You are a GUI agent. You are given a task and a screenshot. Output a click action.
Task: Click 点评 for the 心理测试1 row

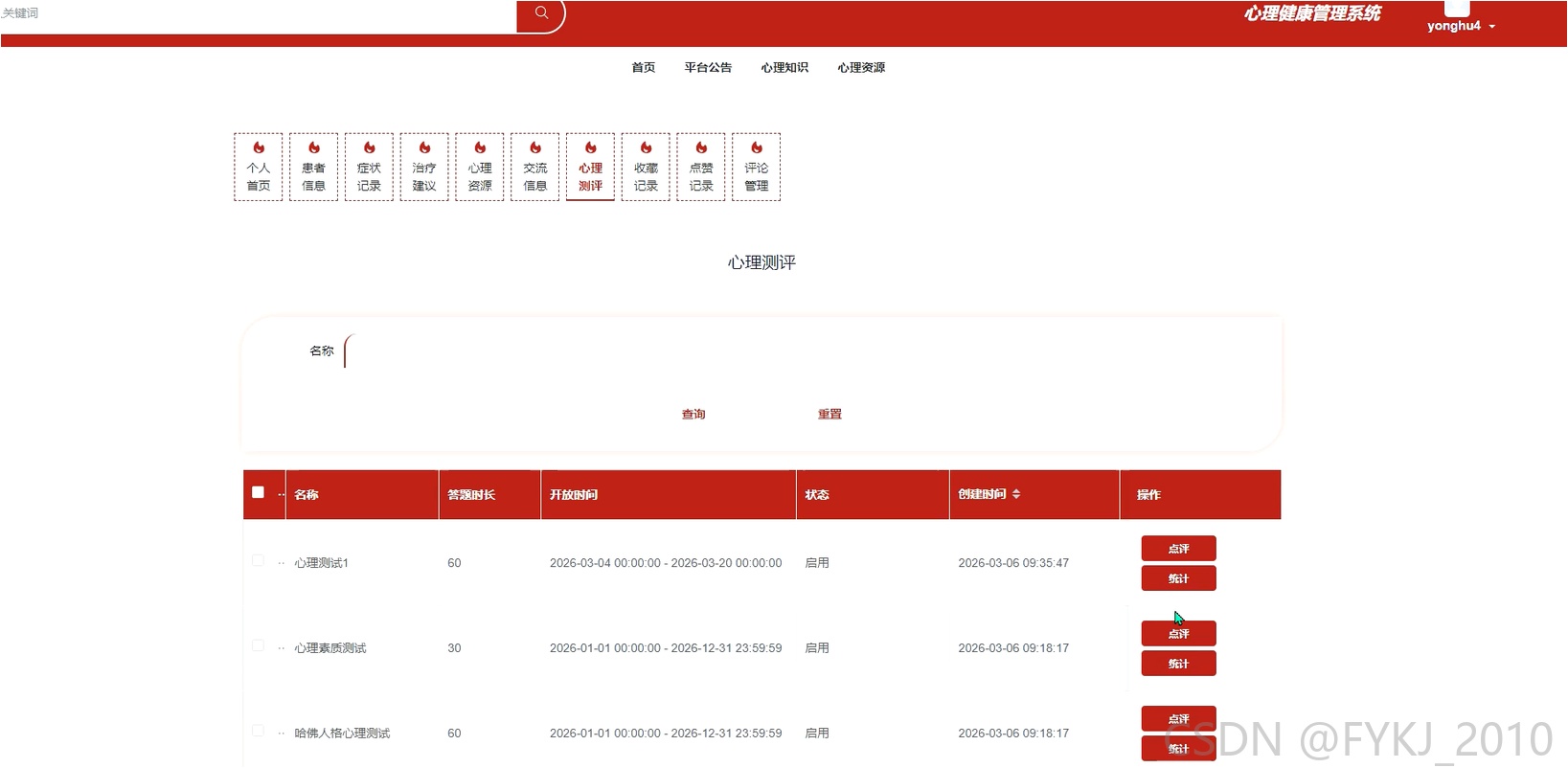[1178, 549]
